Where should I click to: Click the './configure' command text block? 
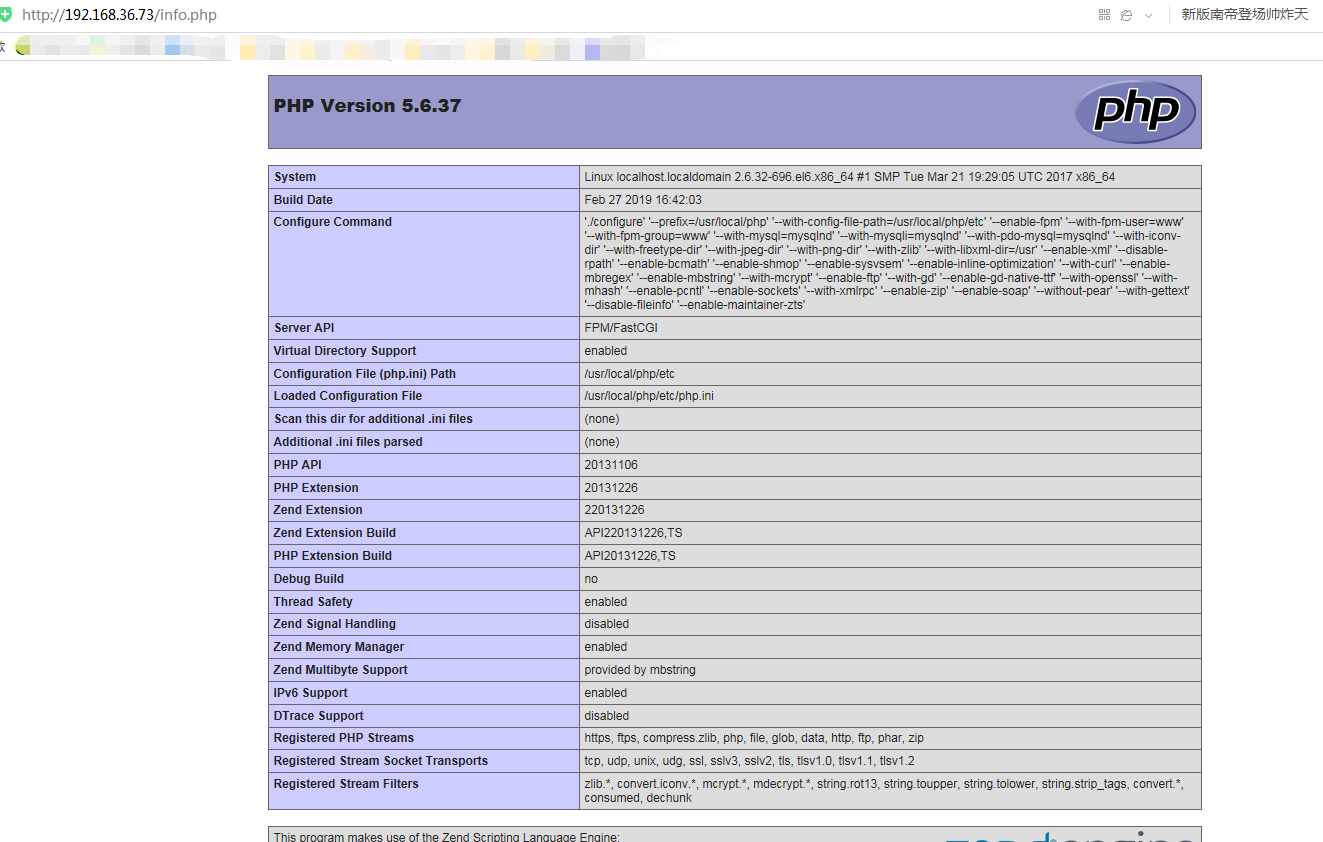pos(887,264)
